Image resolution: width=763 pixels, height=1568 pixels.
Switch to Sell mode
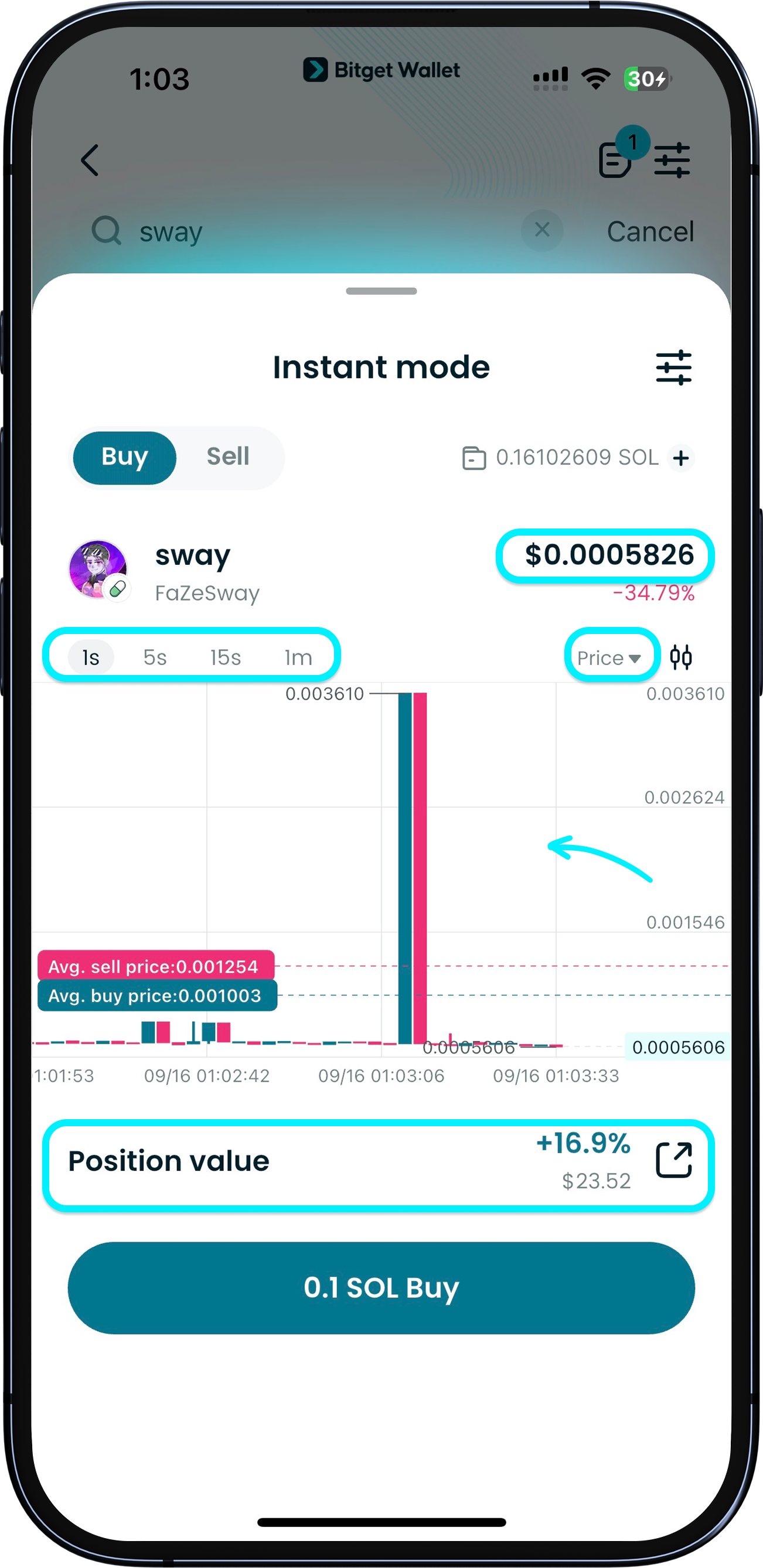pos(228,457)
